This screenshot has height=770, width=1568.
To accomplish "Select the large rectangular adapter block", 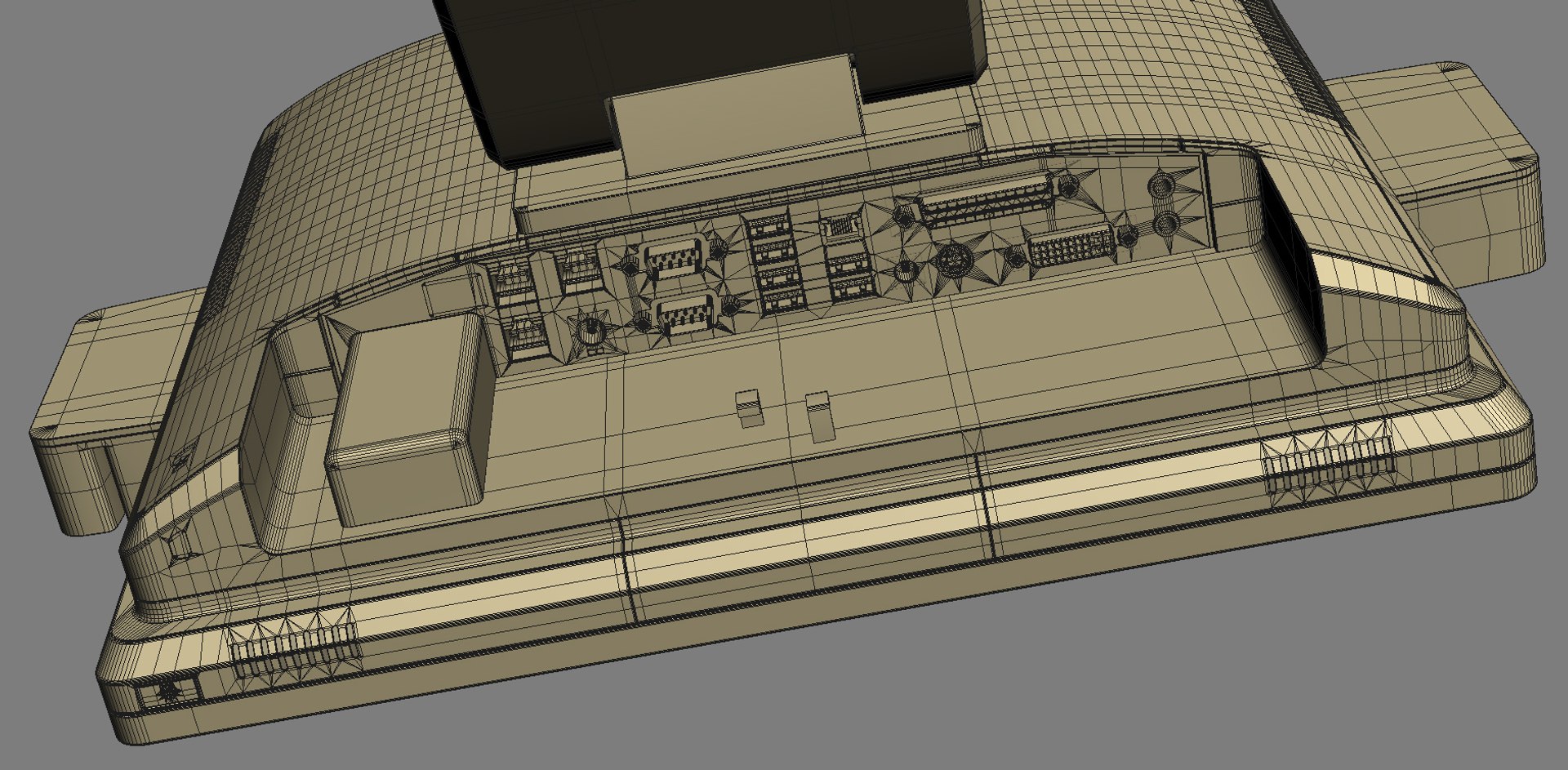I will (x=410, y=417).
